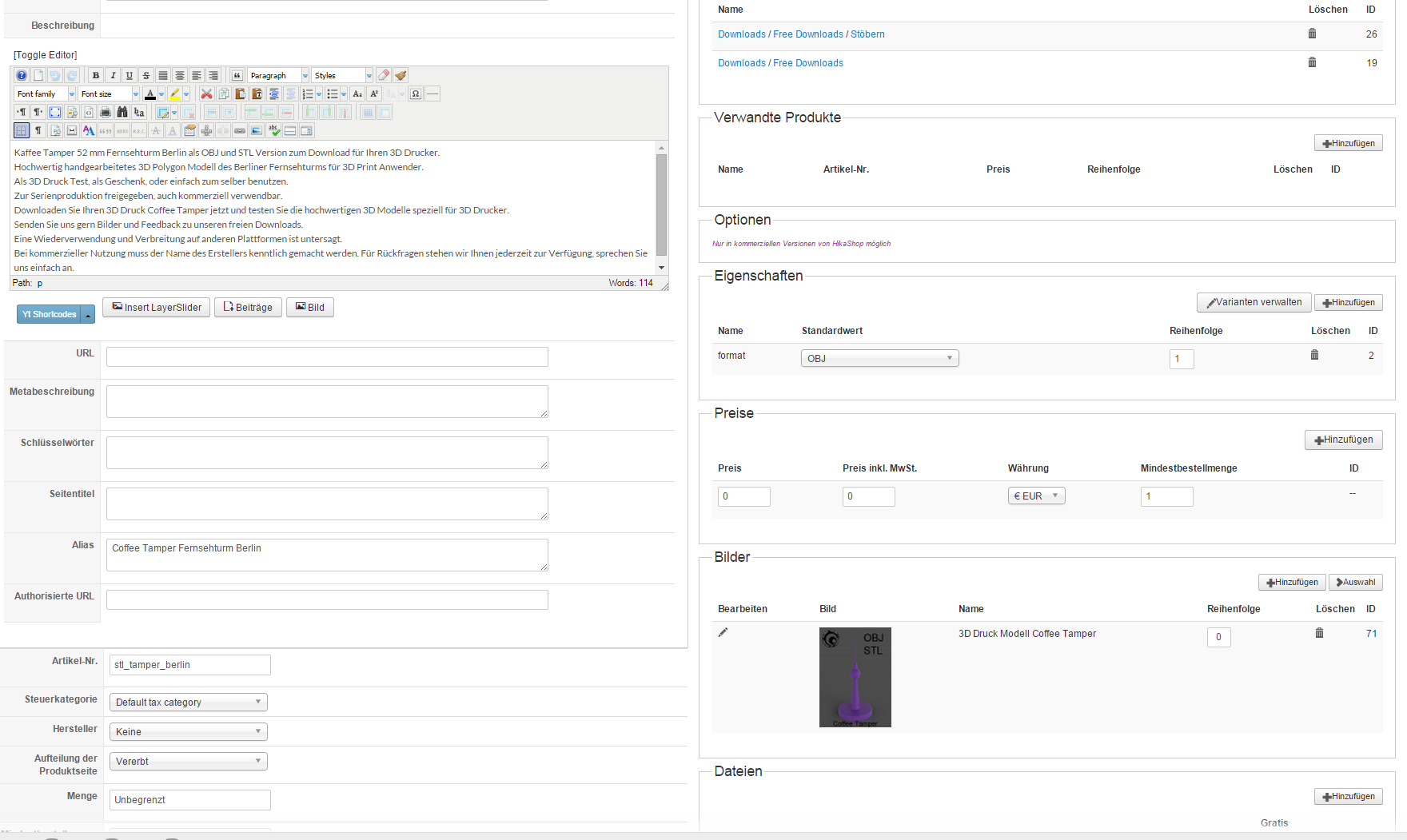Click into the Artikel-Nr. input field
The image size is (1407, 840).
[x=190, y=664]
